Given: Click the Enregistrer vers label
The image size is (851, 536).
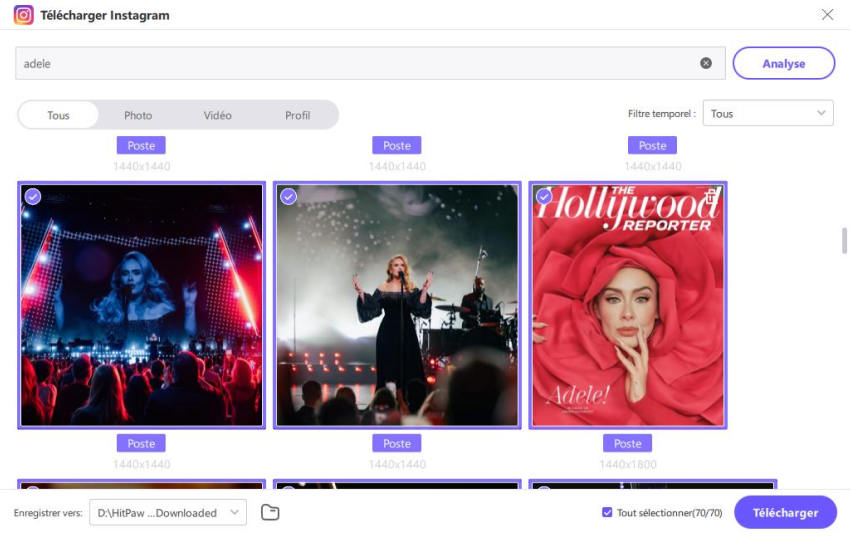Looking at the screenshot, I should click(48, 513).
